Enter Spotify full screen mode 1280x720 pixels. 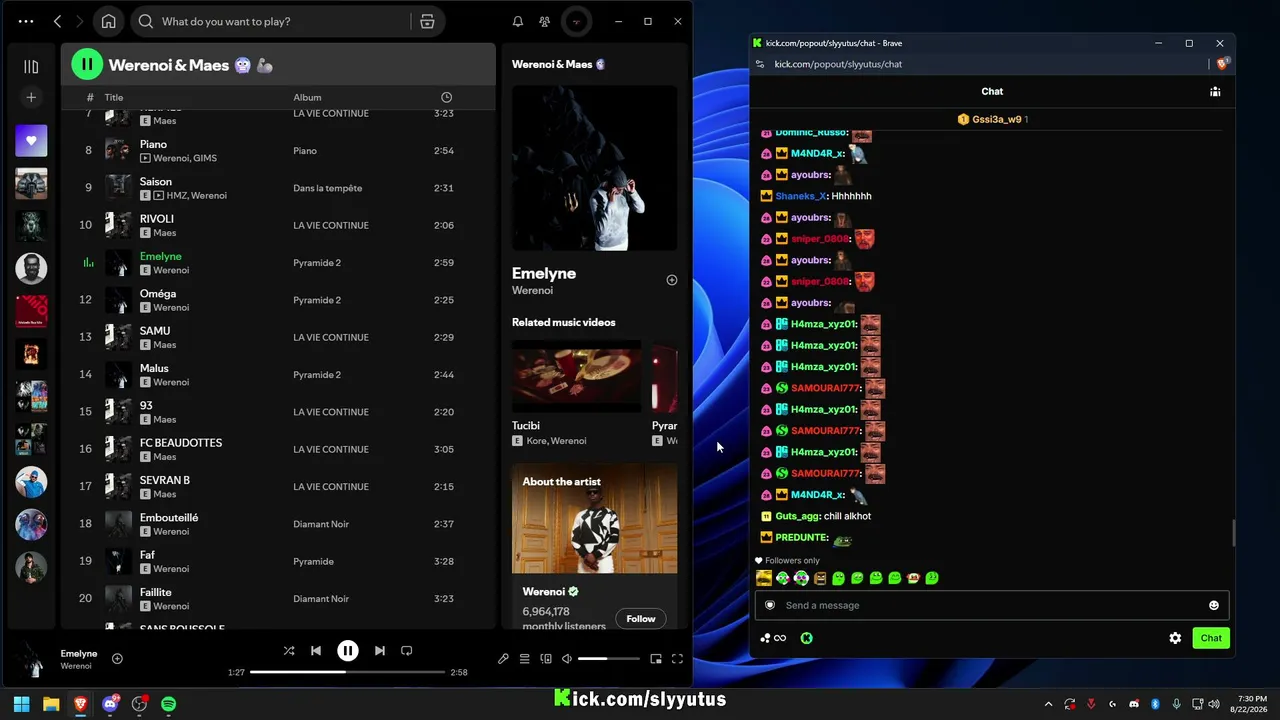click(x=677, y=659)
